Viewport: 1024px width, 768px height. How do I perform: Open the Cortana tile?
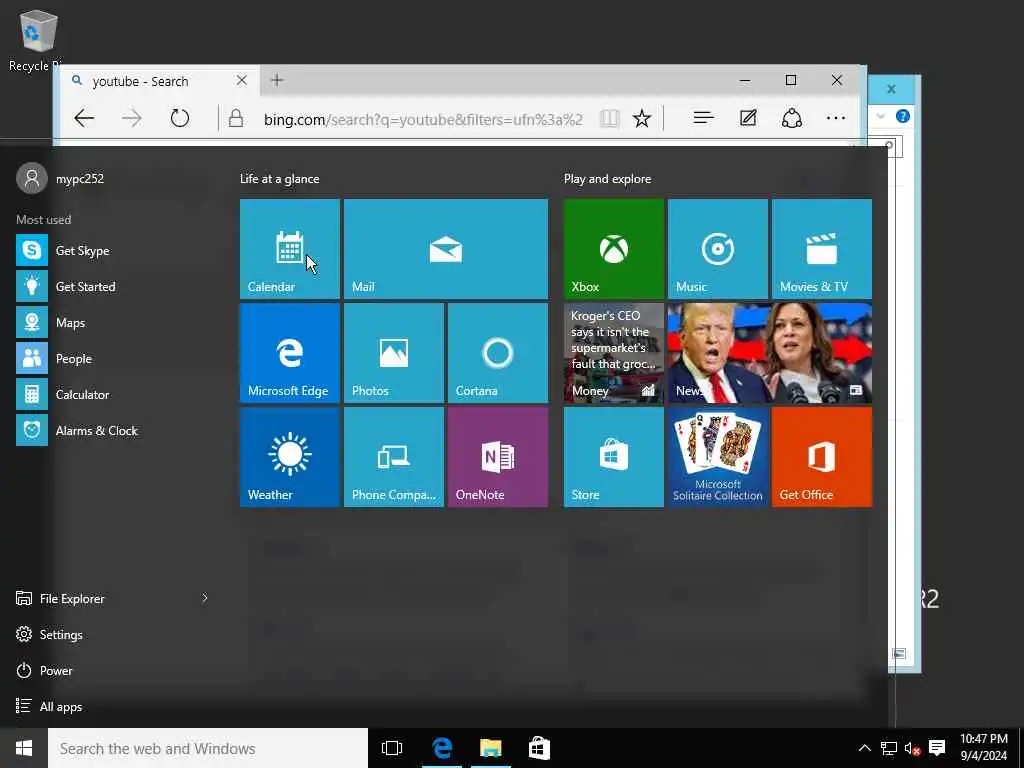(498, 353)
